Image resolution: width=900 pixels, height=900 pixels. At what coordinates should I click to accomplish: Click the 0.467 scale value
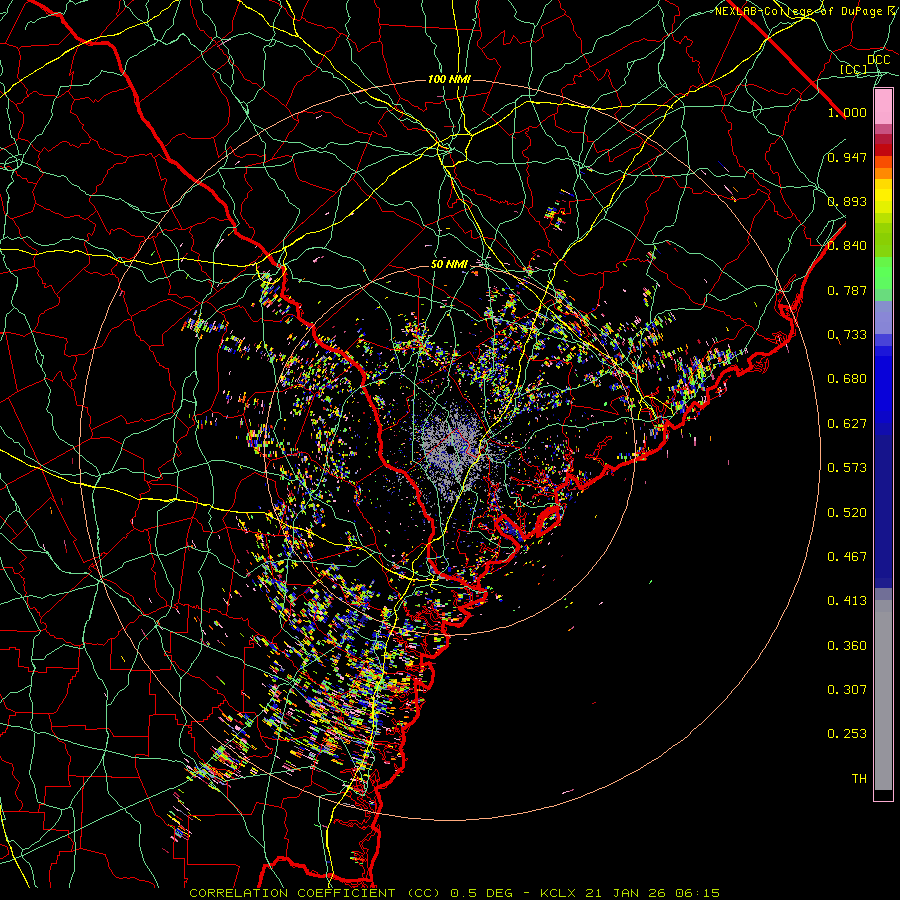(847, 557)
